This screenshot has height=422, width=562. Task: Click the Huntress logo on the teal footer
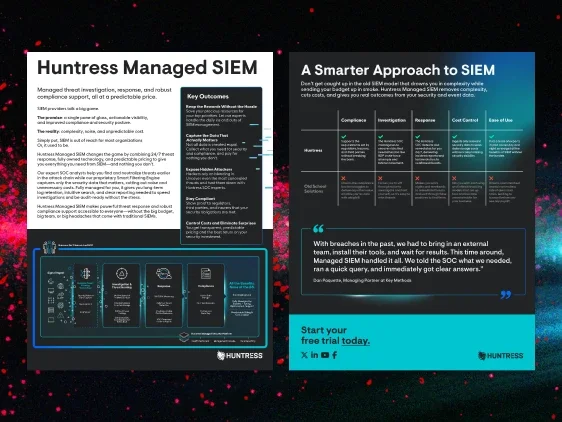[x=500, y=356]
